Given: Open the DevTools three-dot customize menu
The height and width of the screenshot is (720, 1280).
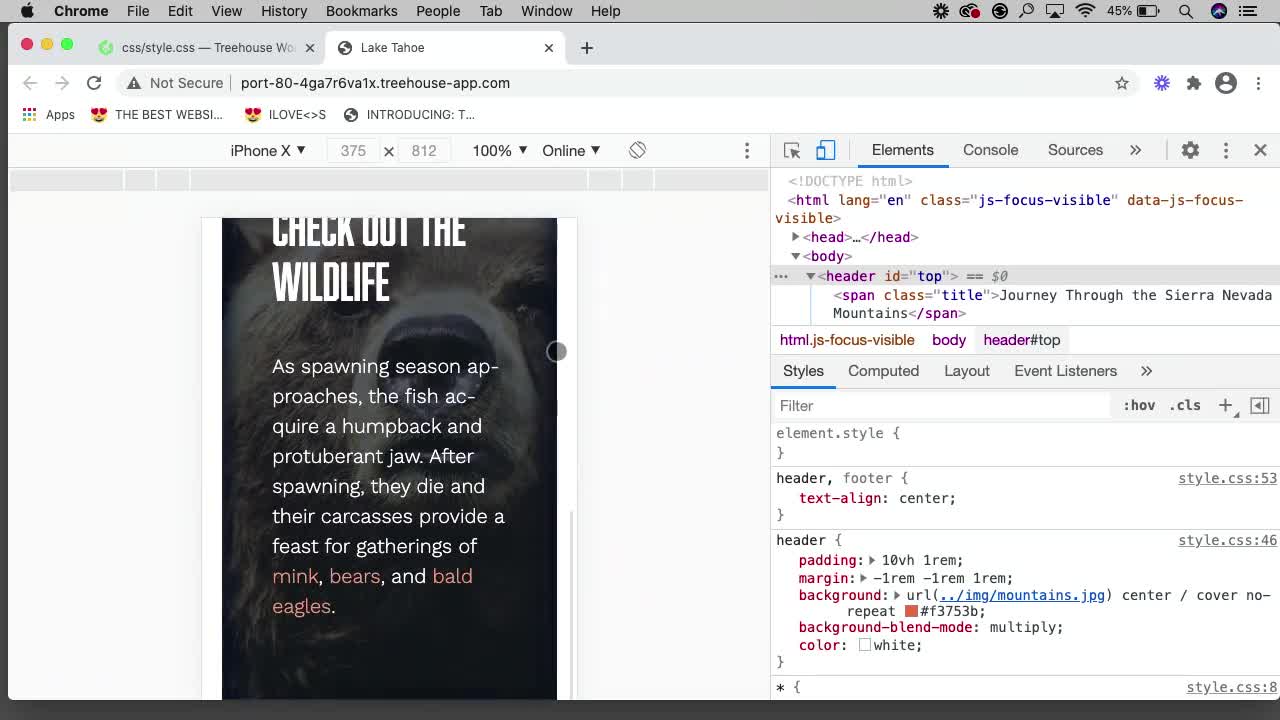Looking at the screenshot, I should coord(1226,149).
